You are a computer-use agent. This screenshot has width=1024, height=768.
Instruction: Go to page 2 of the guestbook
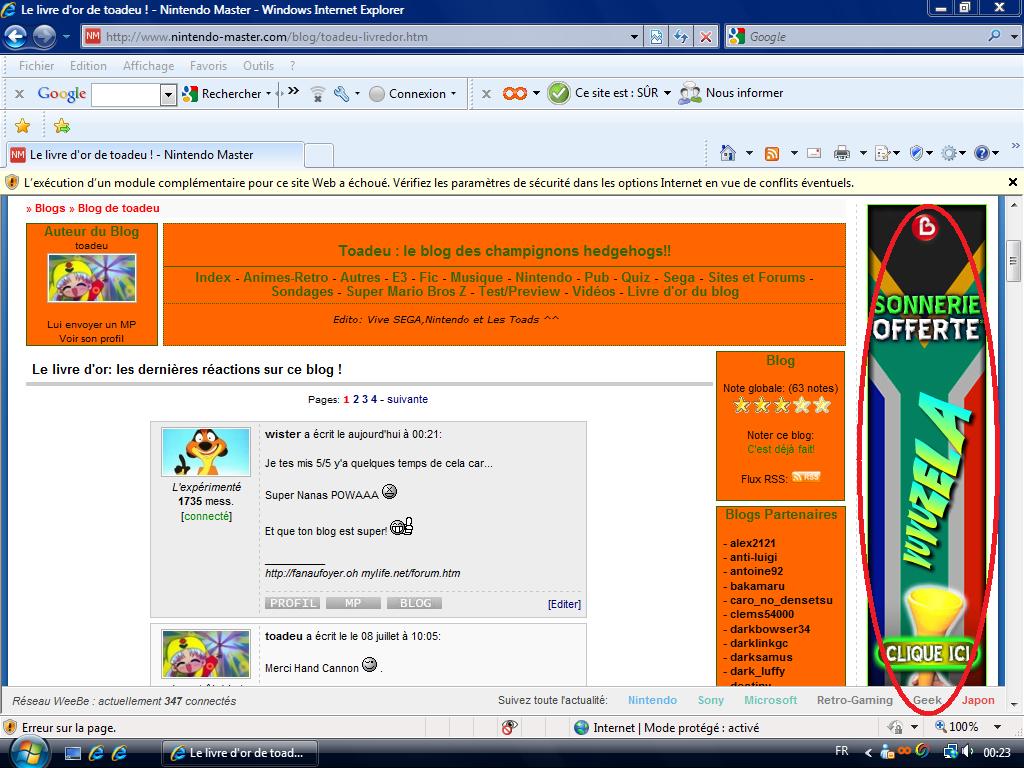(x=356, y=399)
